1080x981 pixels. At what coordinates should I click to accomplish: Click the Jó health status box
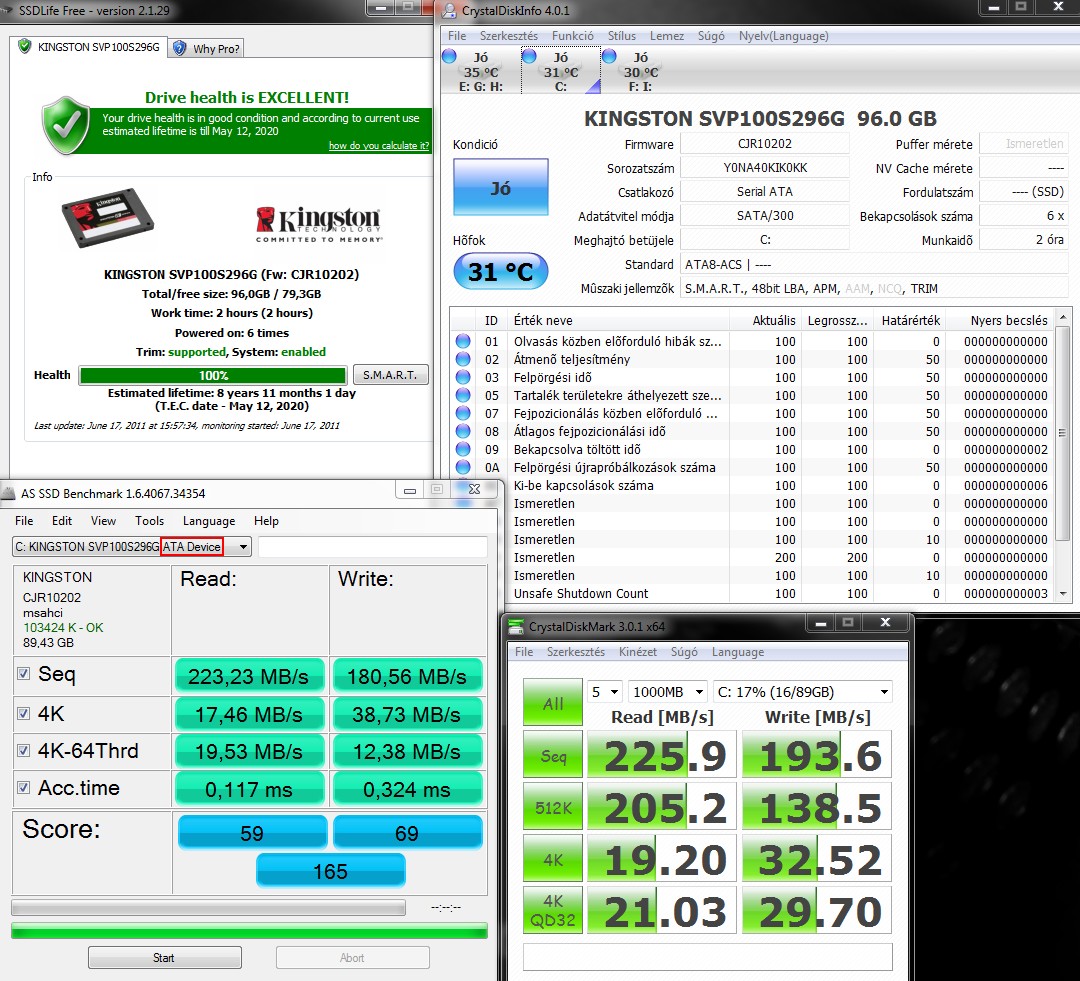[501, 187]
